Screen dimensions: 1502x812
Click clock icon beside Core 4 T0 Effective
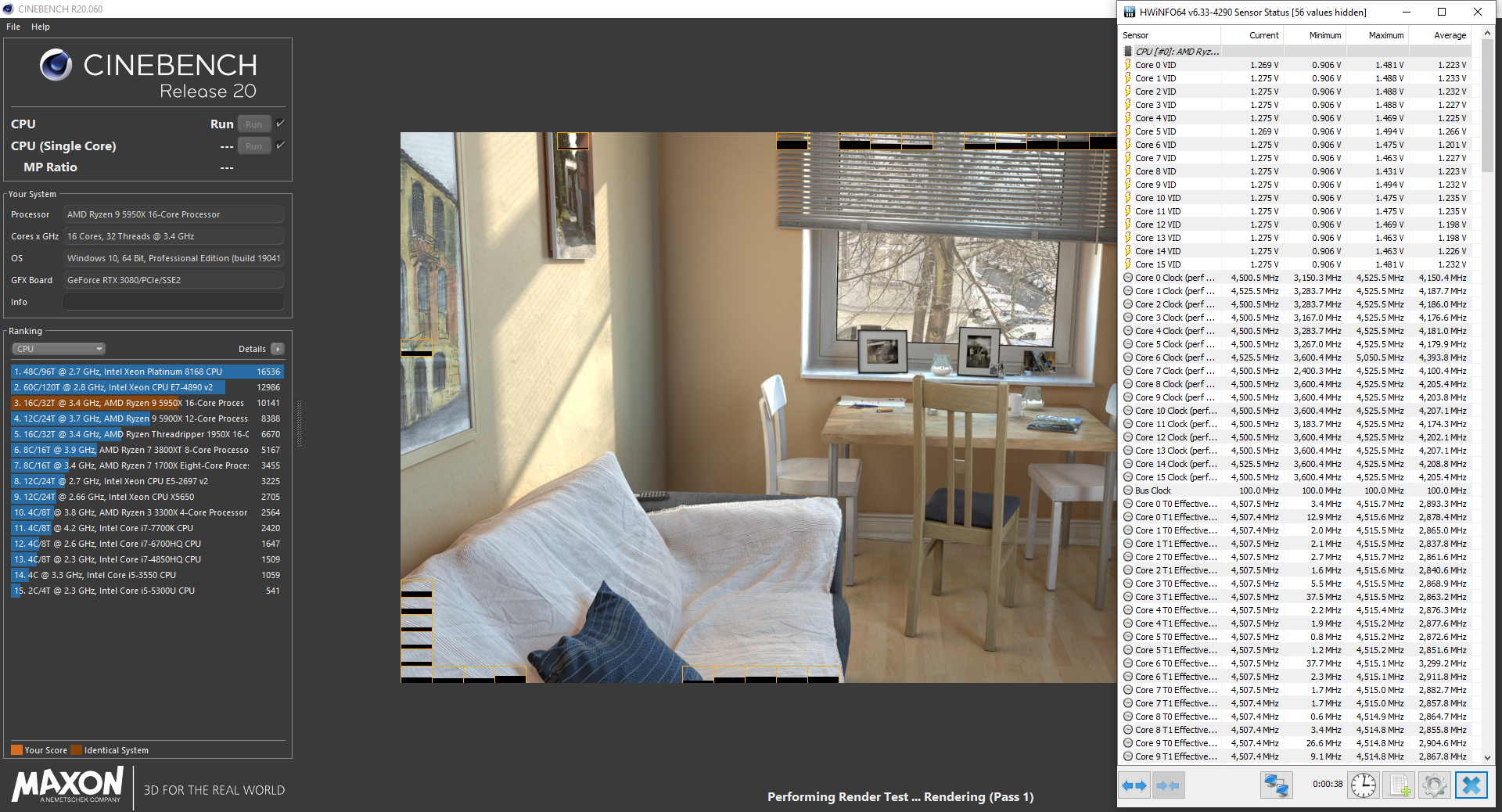tap(1128, 610)
